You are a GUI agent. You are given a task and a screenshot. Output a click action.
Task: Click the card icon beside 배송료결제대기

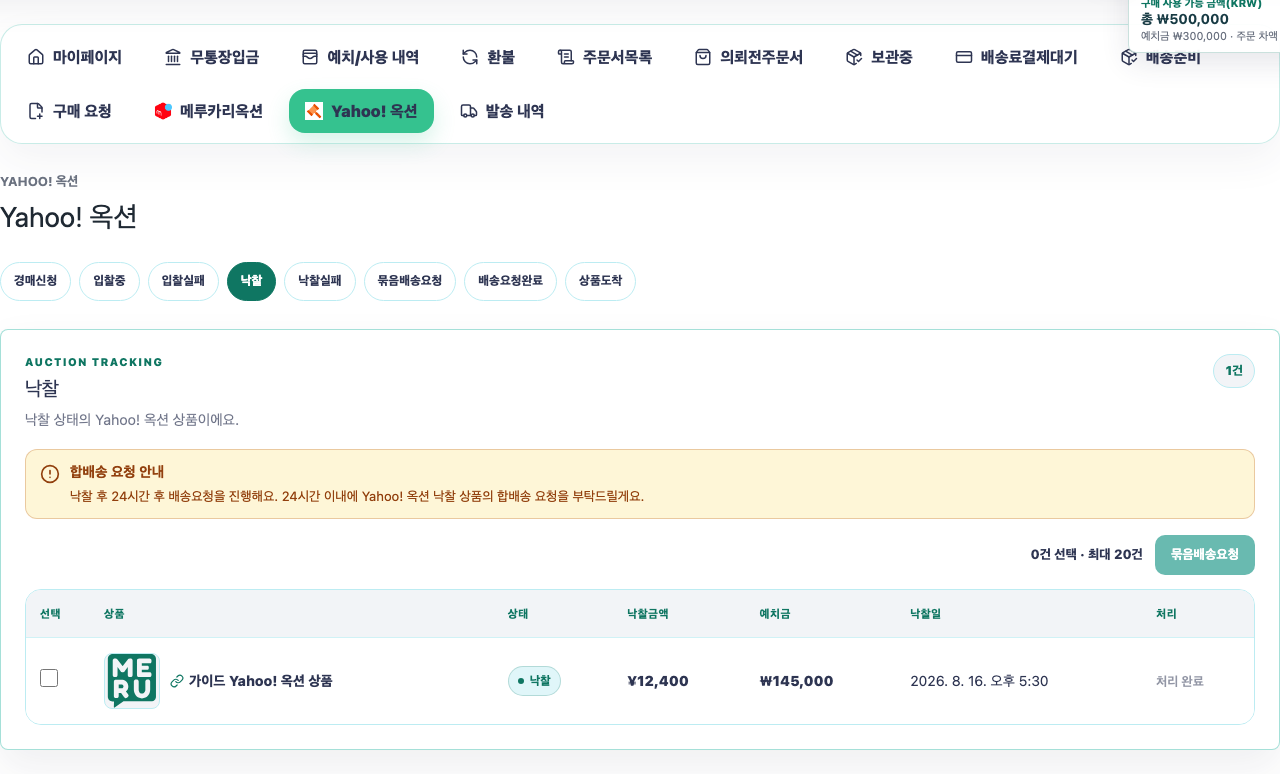click(964, 57)
